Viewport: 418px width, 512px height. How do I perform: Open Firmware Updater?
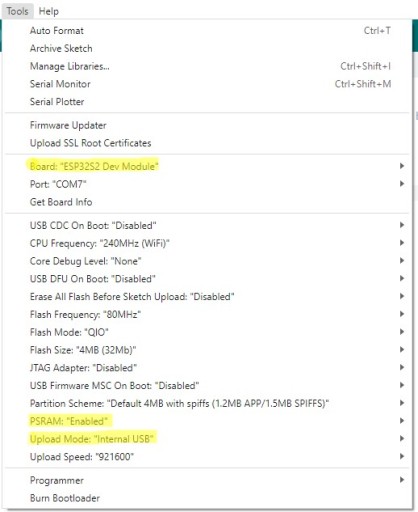click(x=207, y=125)
